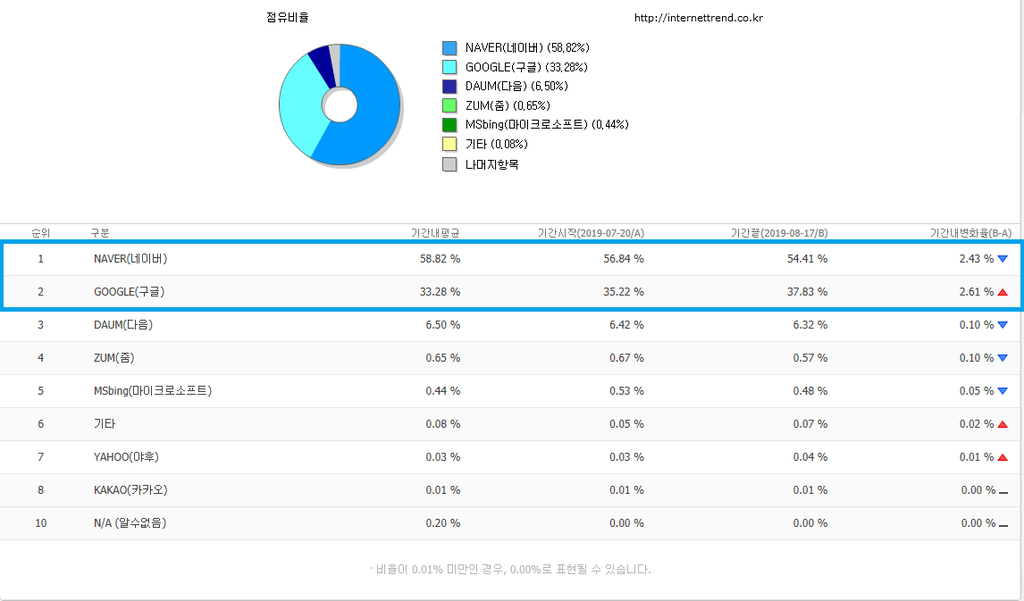The height and width of the screenshot is (601, 1024).
Task: Click the red up arrow in GOOGLE row
Action: [x=1002, y=292]
